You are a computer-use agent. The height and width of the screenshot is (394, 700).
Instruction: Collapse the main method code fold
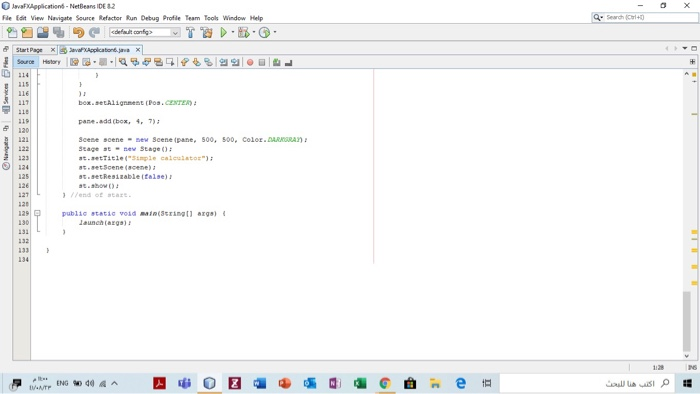tap(38, 213)
